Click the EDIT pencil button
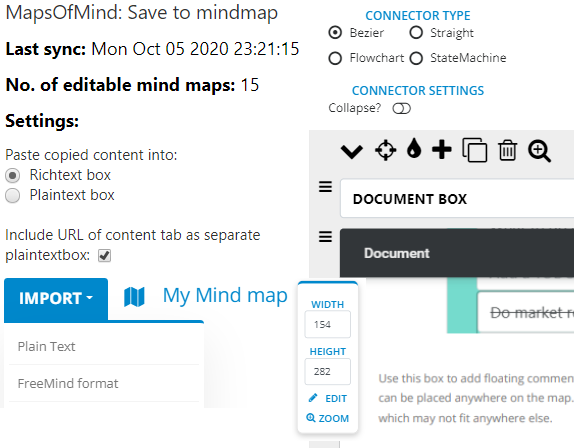Viewport: 576px width, 448px height. click(328, 398)
